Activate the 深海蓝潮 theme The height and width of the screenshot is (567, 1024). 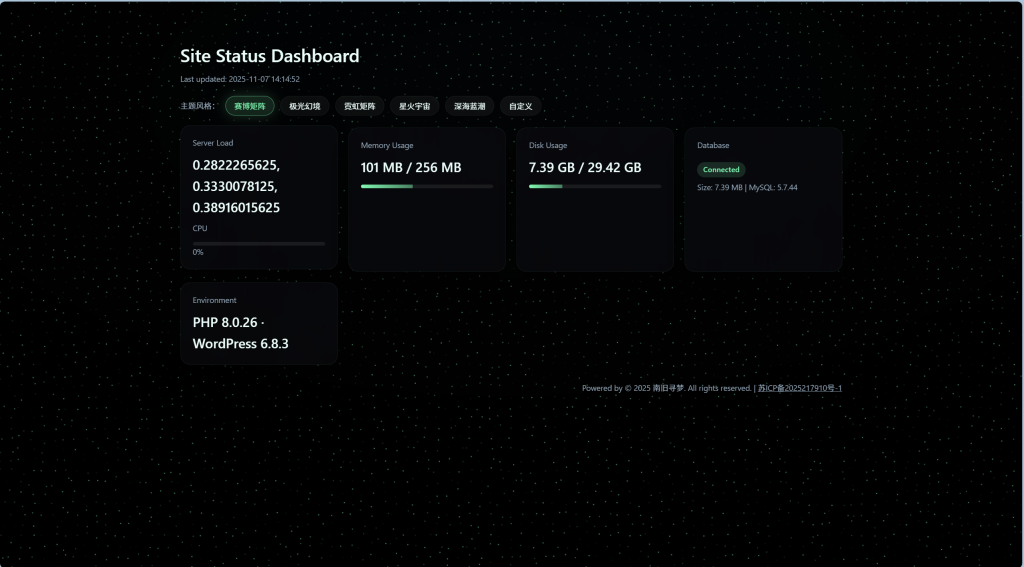pos(469,106)
